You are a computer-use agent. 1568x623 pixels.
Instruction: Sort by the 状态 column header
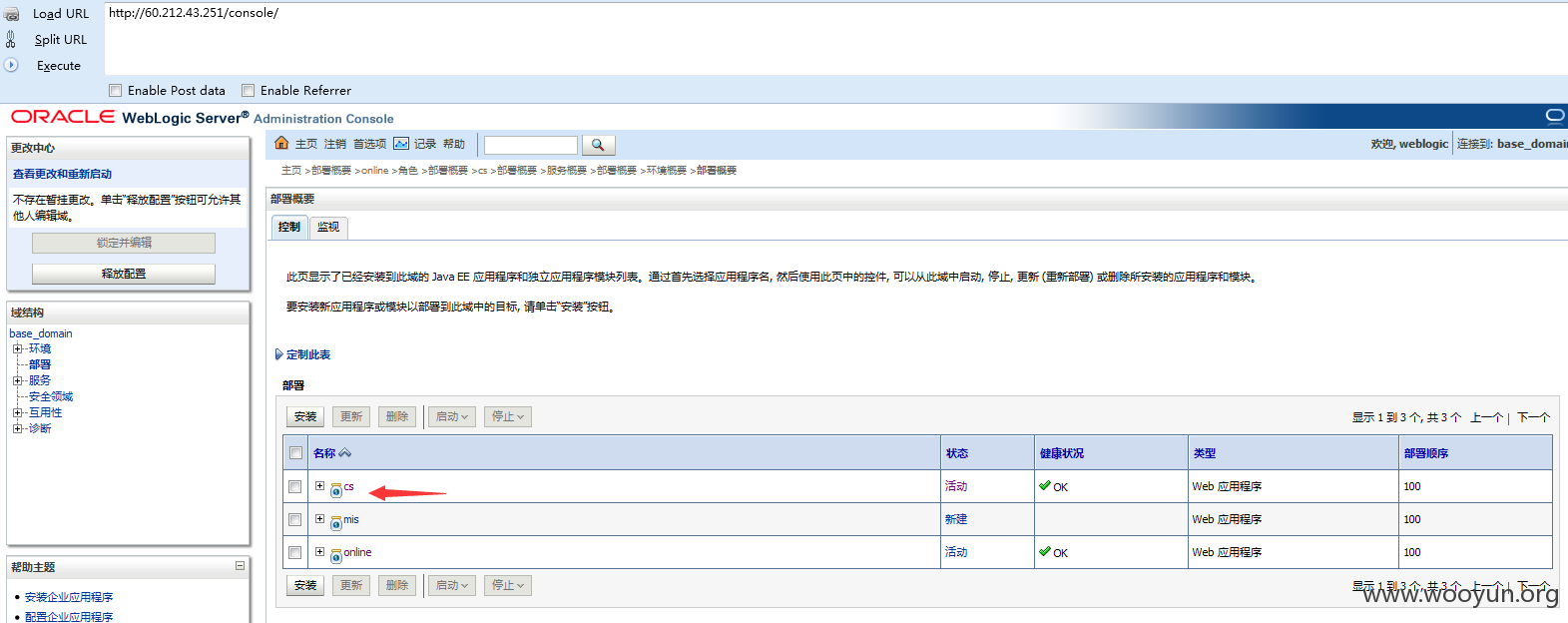click(957, 453)
